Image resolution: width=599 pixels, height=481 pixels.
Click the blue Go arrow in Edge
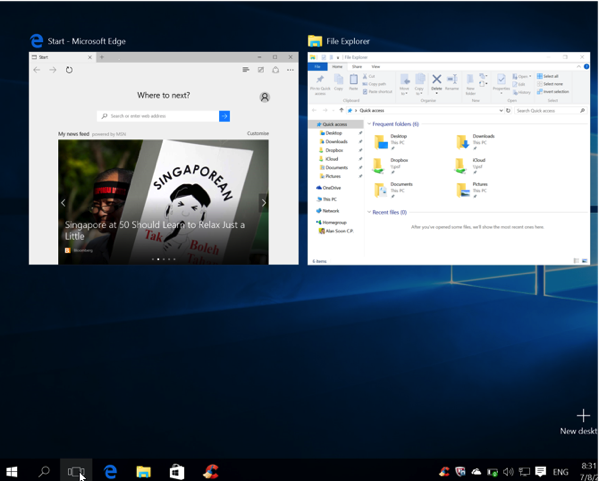click(x=225, y=116)
